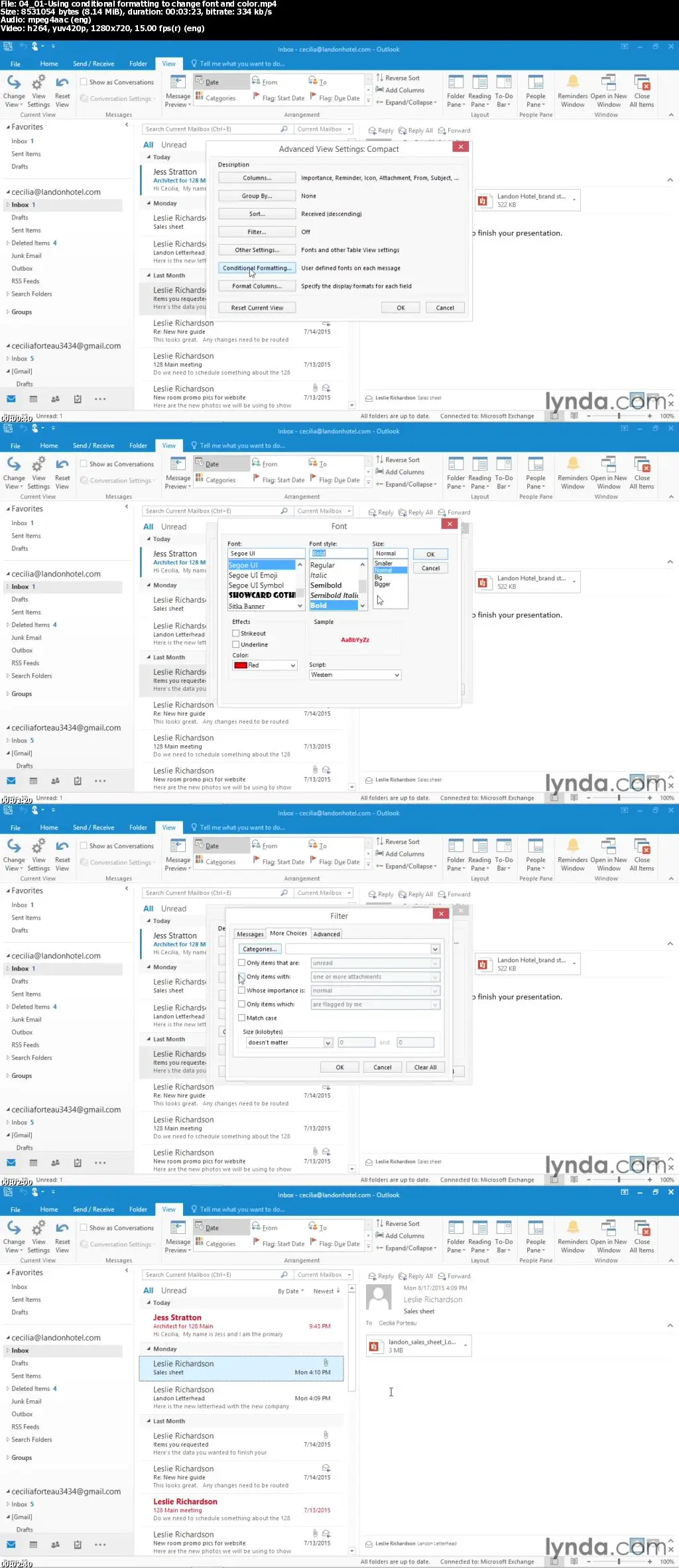Enable the Strikeout effect checkbox
This screenshot has height=1568, width=679.
pos(235,634)
